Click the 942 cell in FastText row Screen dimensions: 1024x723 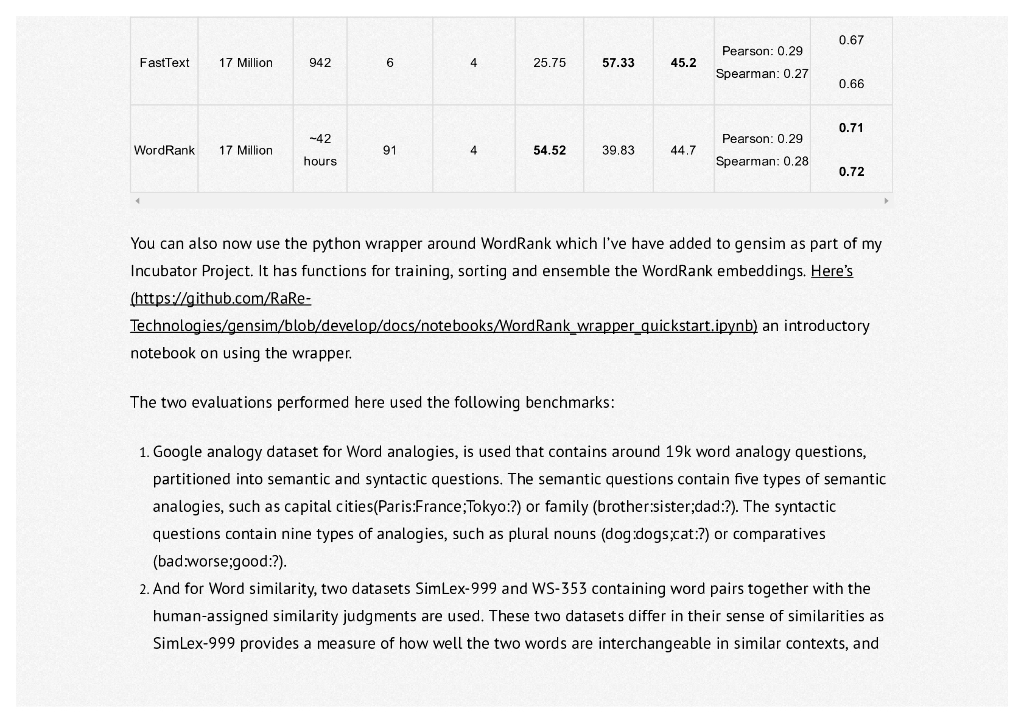(320, 62)
